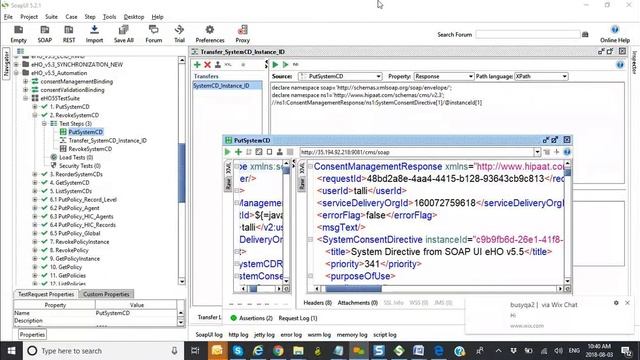This screenshot has height=360, width=640.
Task: Add a new transfer with green plus
Action: [x=197, y=65]
